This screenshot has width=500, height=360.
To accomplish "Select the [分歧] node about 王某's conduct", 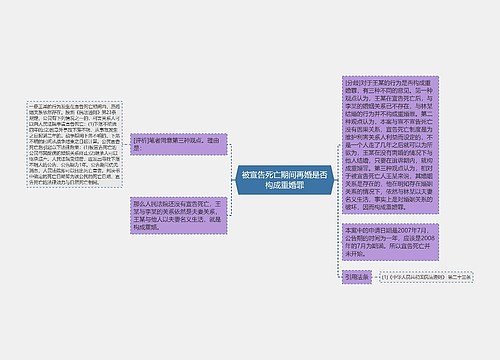I will pyautogui.click(x=390, y=145).
